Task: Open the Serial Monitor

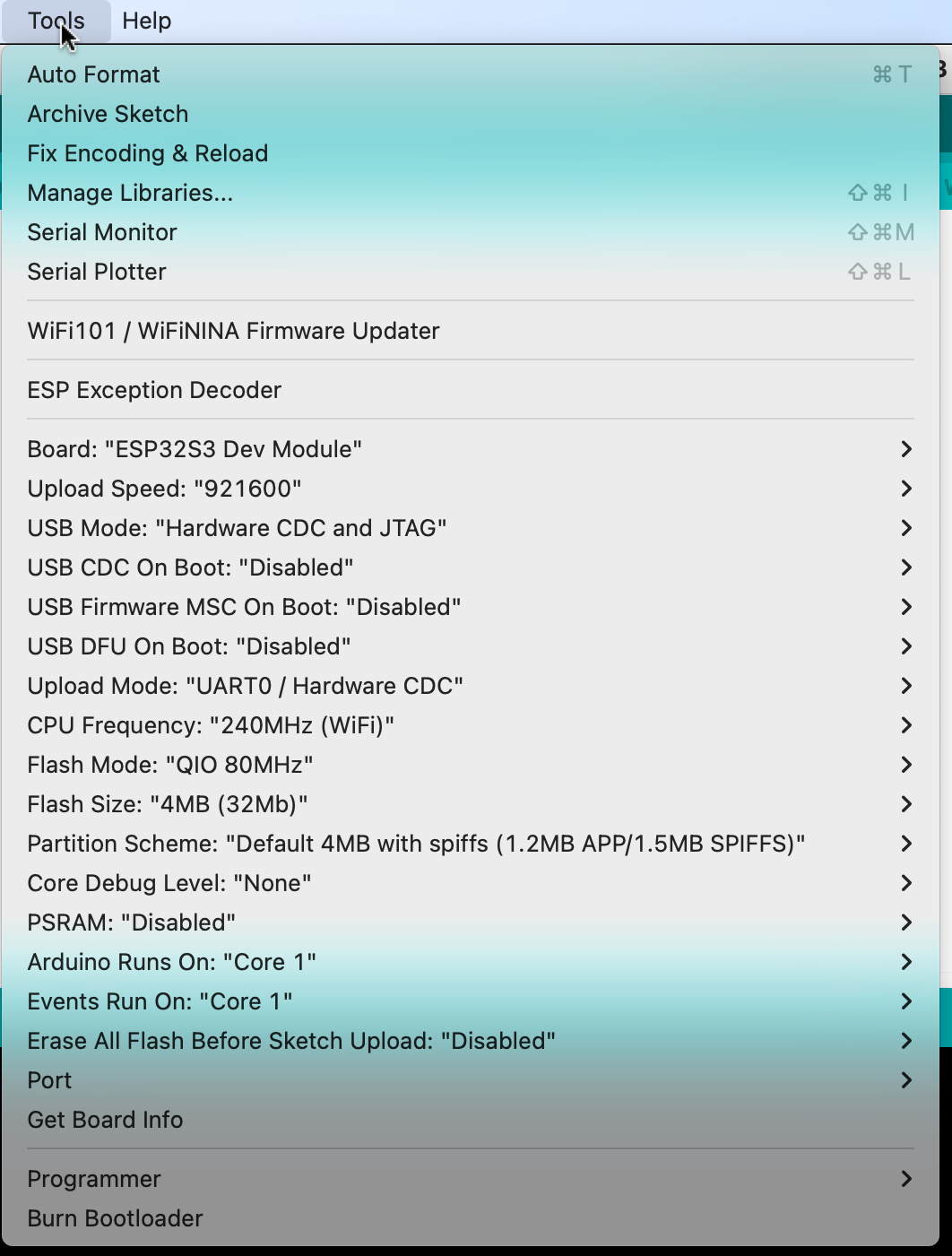Action: (x=101, y=232)
